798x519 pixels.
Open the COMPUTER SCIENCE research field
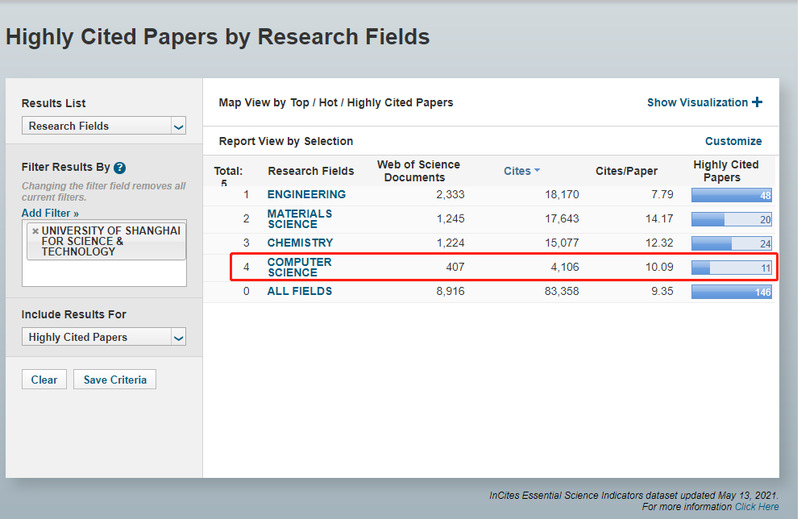299,267
